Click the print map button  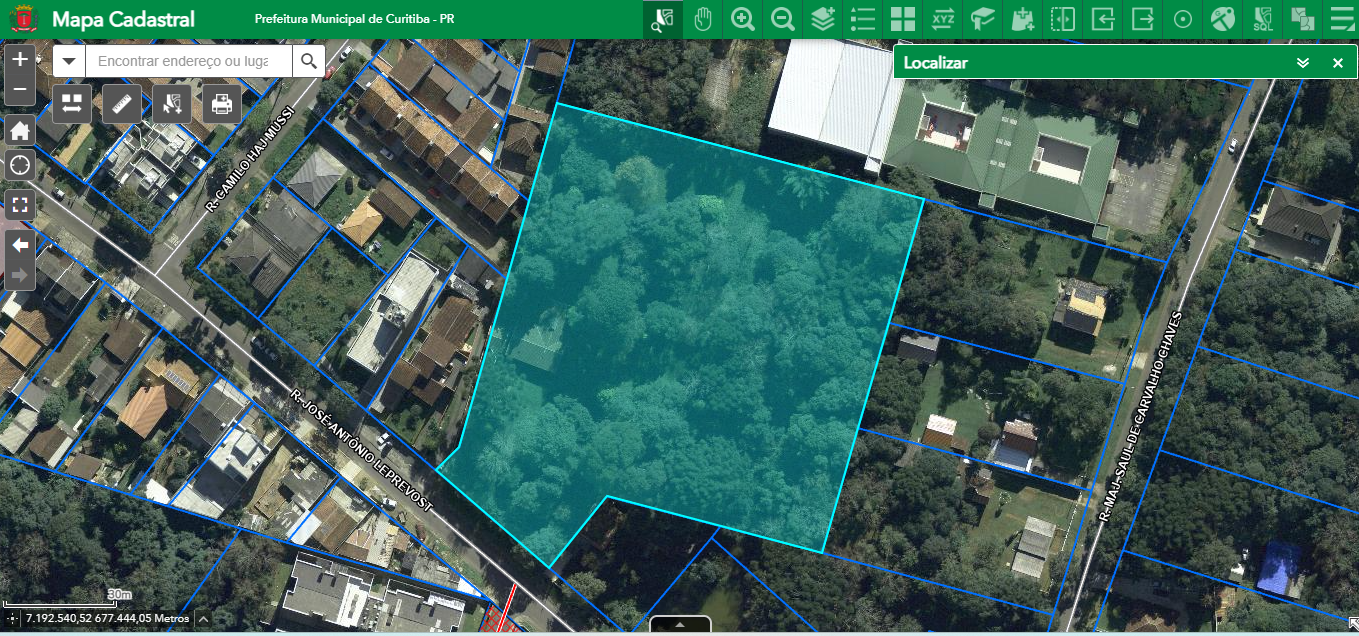click(x=222, y=103)
